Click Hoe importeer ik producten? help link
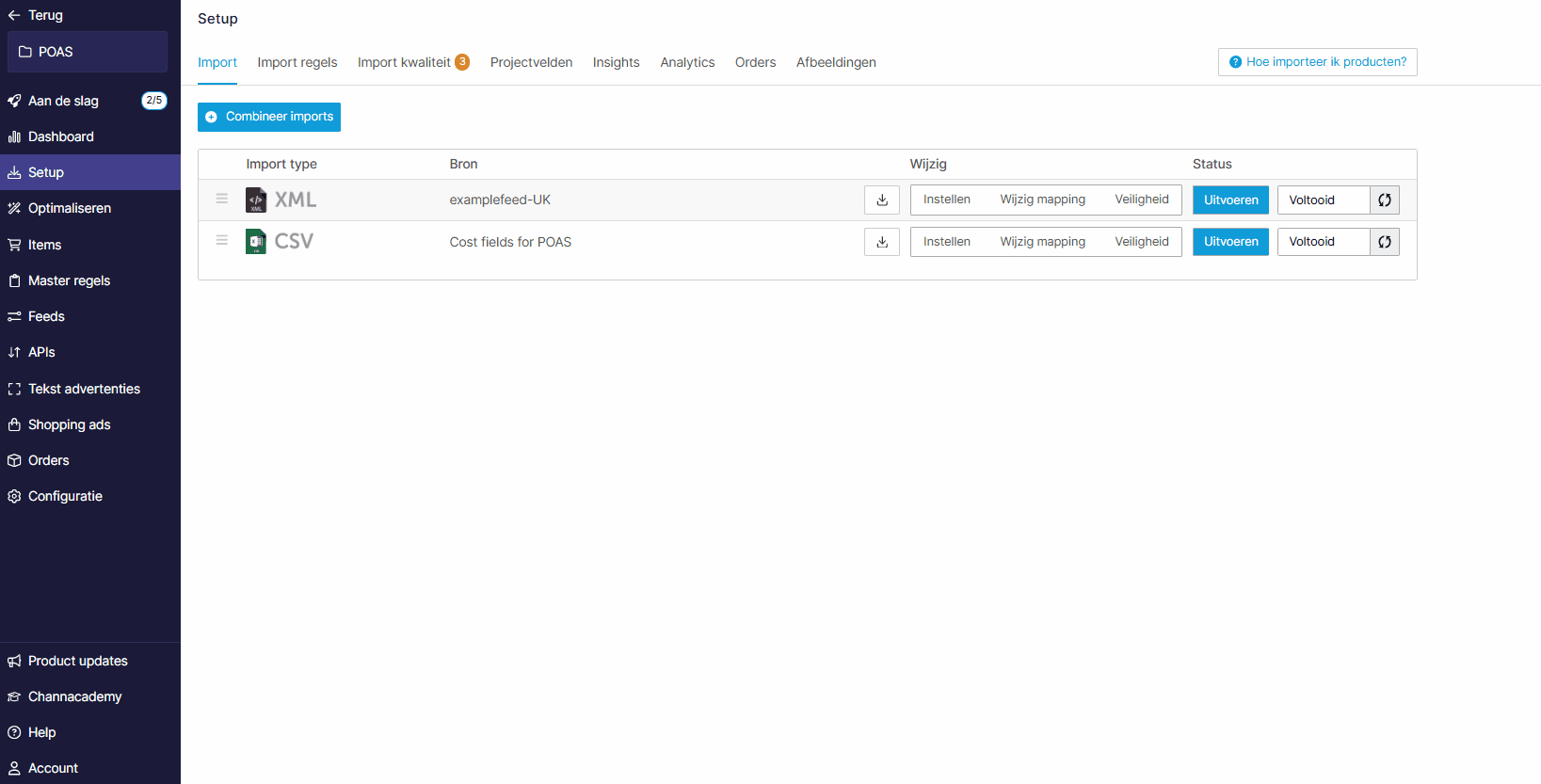This screenshot has width=1541, height=784. click(x=1318, y=62)
